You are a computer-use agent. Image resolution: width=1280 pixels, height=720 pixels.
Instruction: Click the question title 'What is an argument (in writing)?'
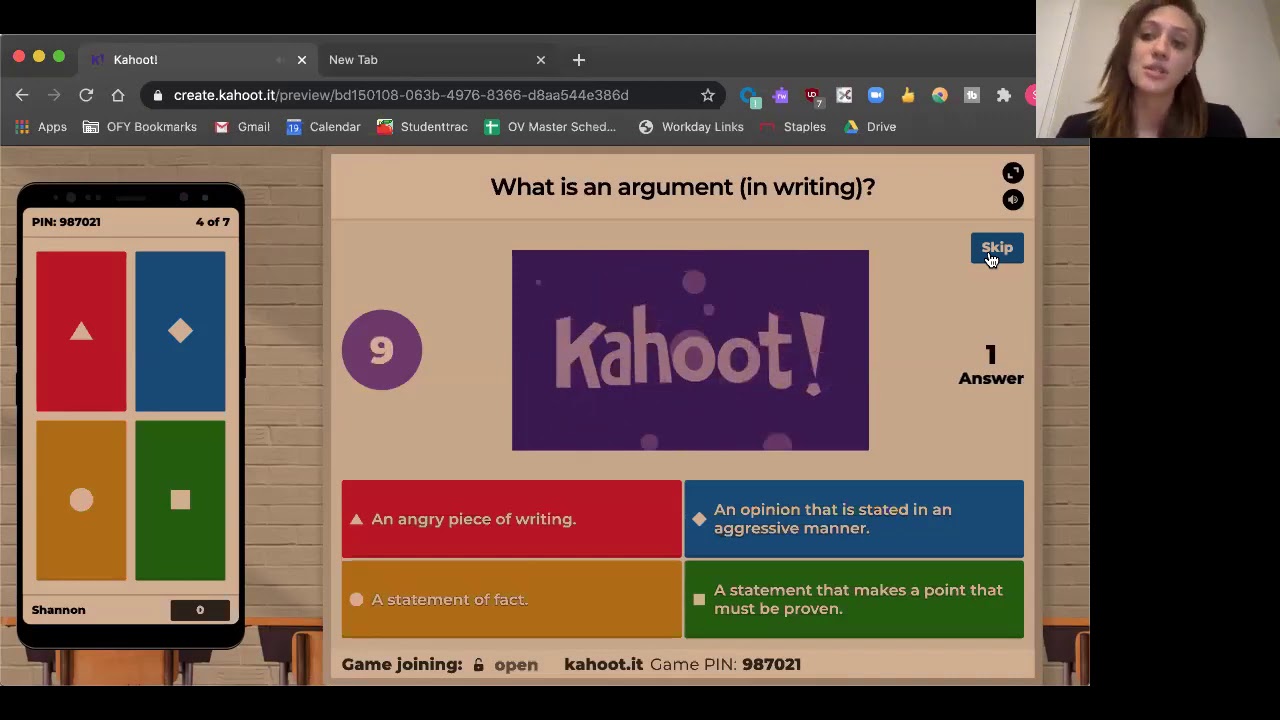point(683,187)
